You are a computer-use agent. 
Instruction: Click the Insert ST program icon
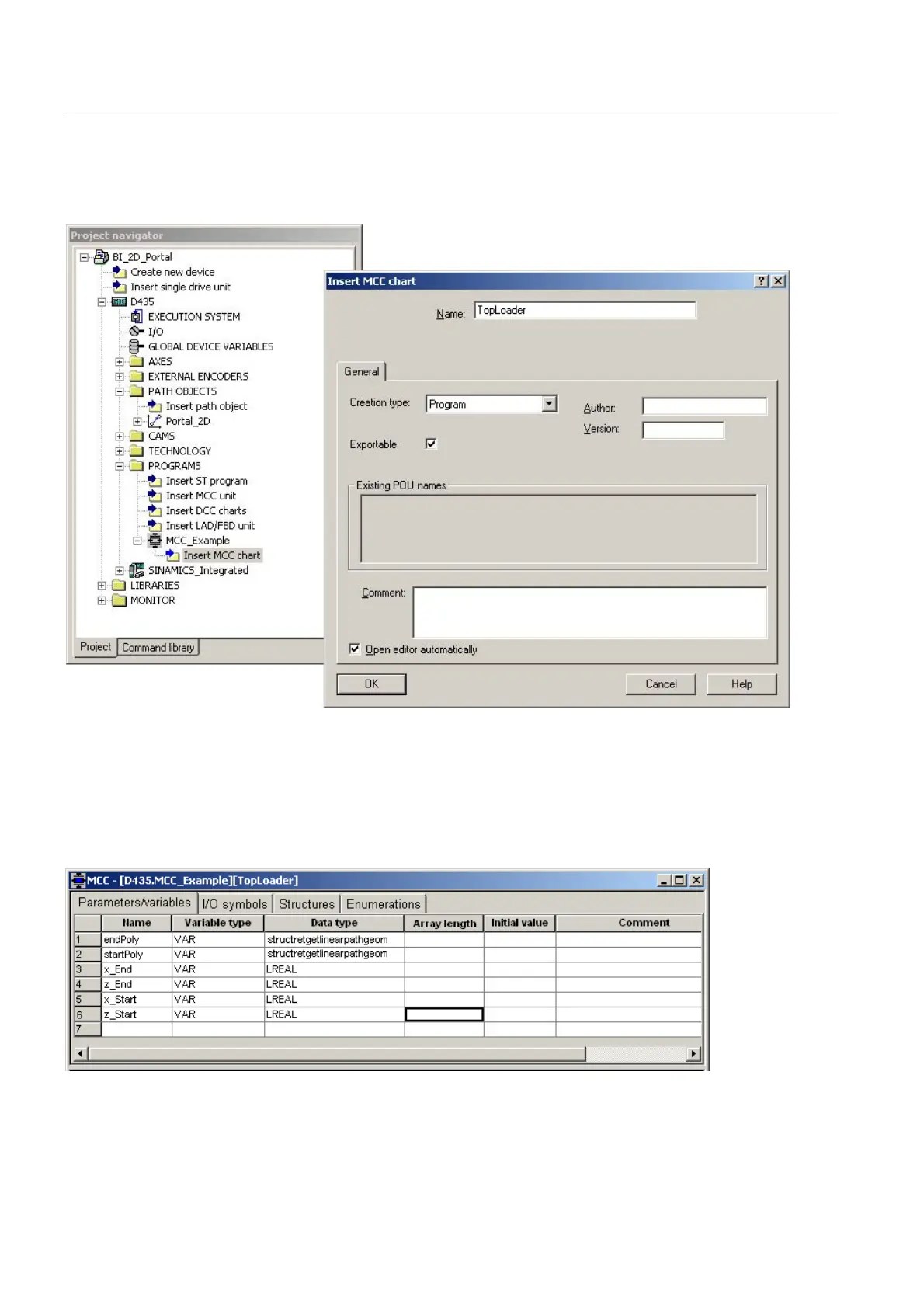[155, 481]
